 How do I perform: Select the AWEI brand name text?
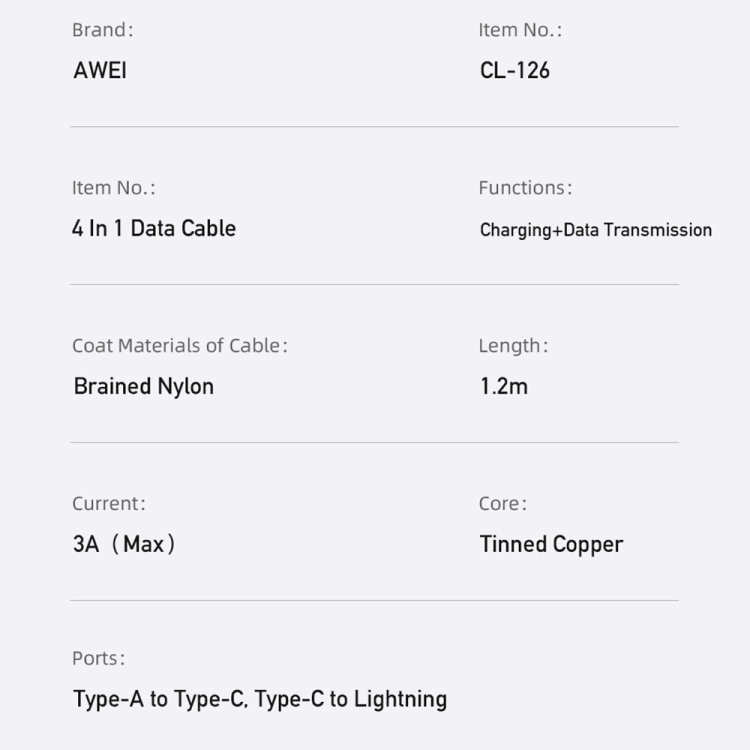tap(100, 71)
